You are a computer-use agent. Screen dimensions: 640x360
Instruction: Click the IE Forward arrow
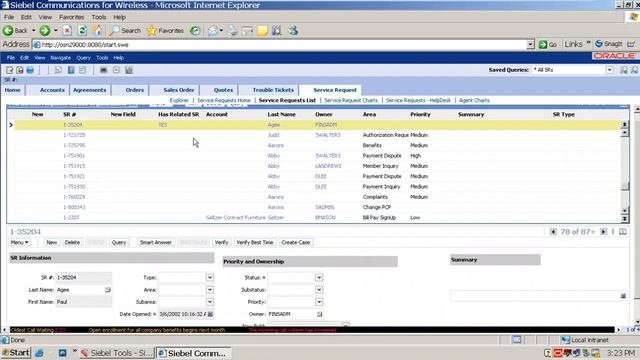click(x=44, y=30)
